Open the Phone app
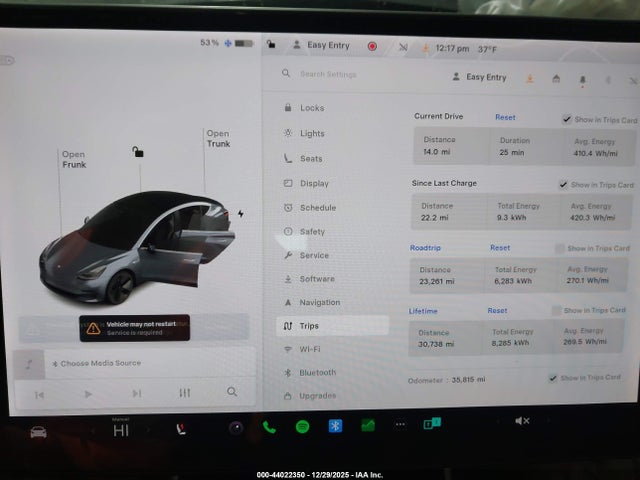The width and height of the screenshot is (640, 480). click(269, 427)
